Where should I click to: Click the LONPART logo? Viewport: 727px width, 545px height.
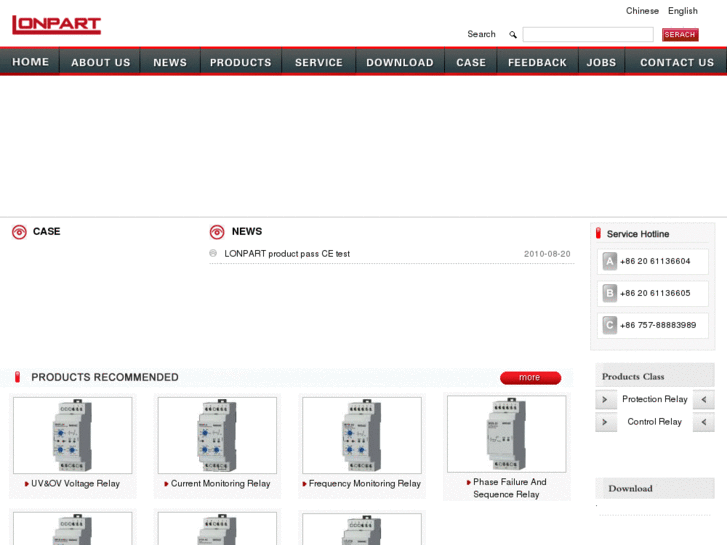[x=56, y=24]
